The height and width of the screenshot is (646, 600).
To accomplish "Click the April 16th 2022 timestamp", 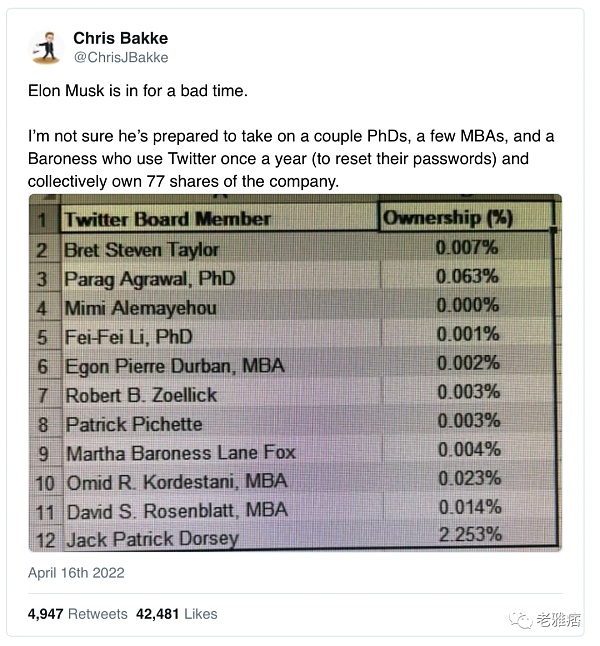I will 76,573.
